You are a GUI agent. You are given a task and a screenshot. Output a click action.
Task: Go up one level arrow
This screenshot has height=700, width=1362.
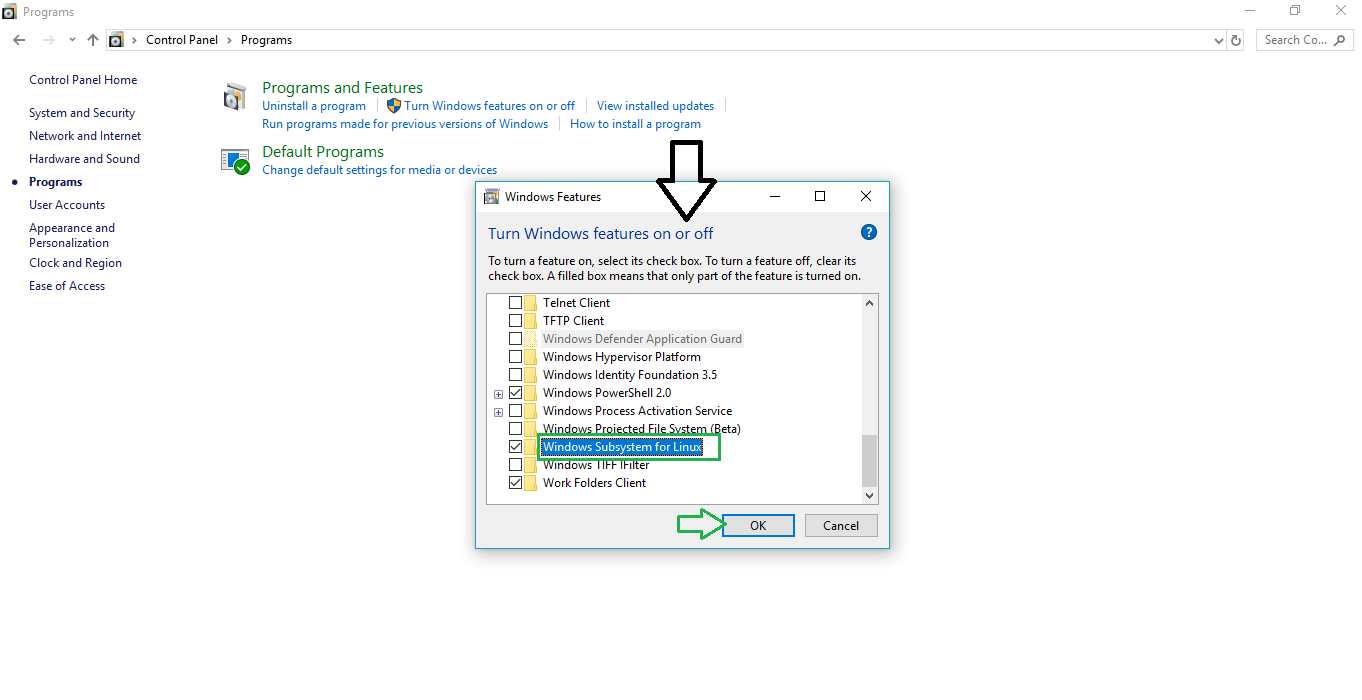tap(93, 40)
